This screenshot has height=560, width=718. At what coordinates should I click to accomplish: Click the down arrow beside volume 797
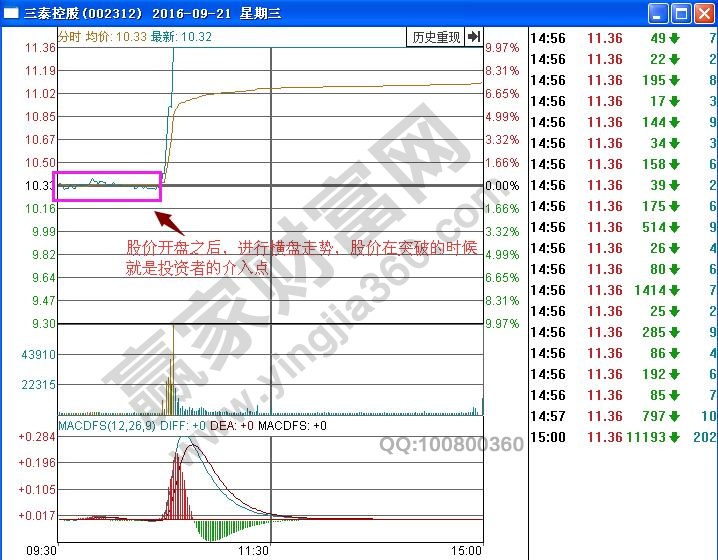pyautogui.click(x=674, y=416)
